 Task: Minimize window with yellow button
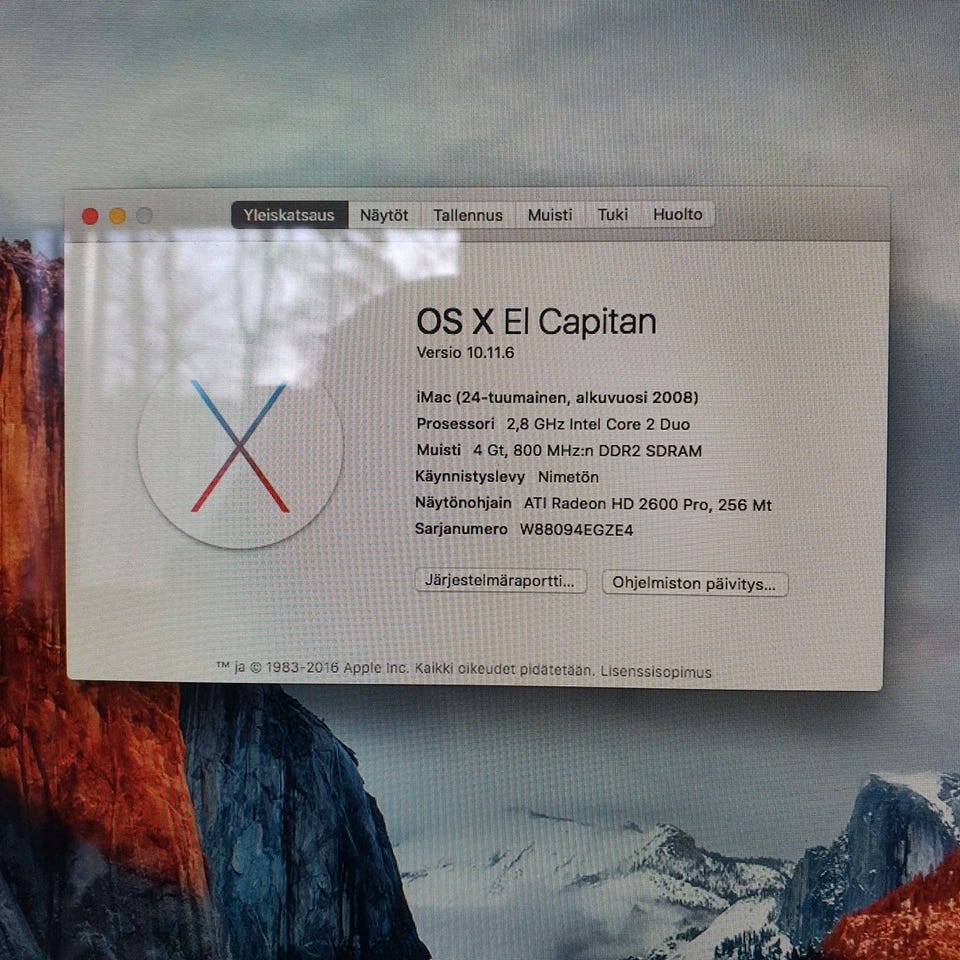pyautogui.click(x=118, y=216)
